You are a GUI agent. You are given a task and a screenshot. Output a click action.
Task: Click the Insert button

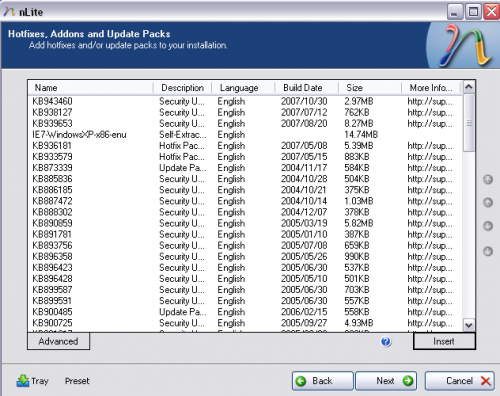point(444,341)
